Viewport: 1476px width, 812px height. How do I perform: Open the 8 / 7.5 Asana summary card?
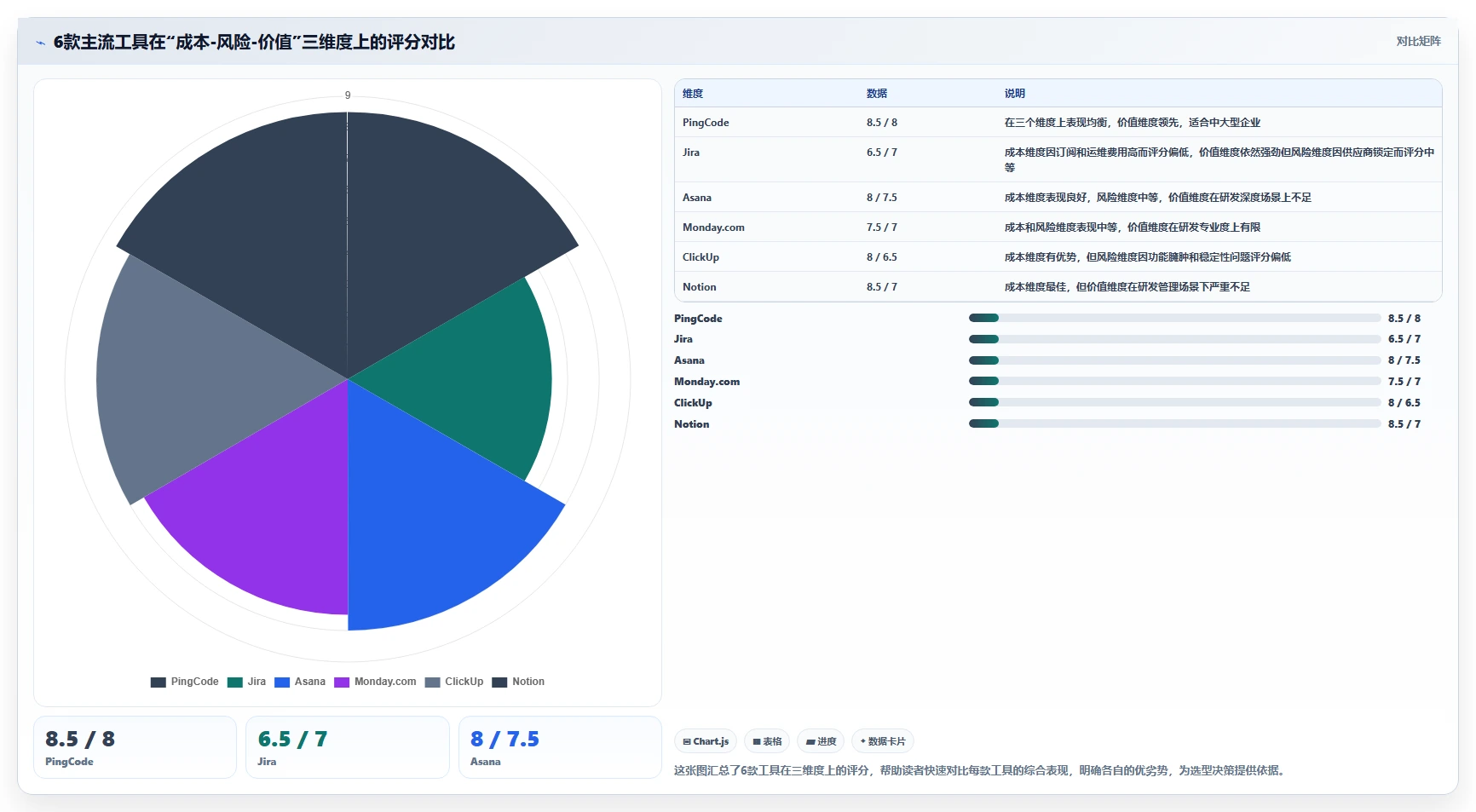point(560,747)
